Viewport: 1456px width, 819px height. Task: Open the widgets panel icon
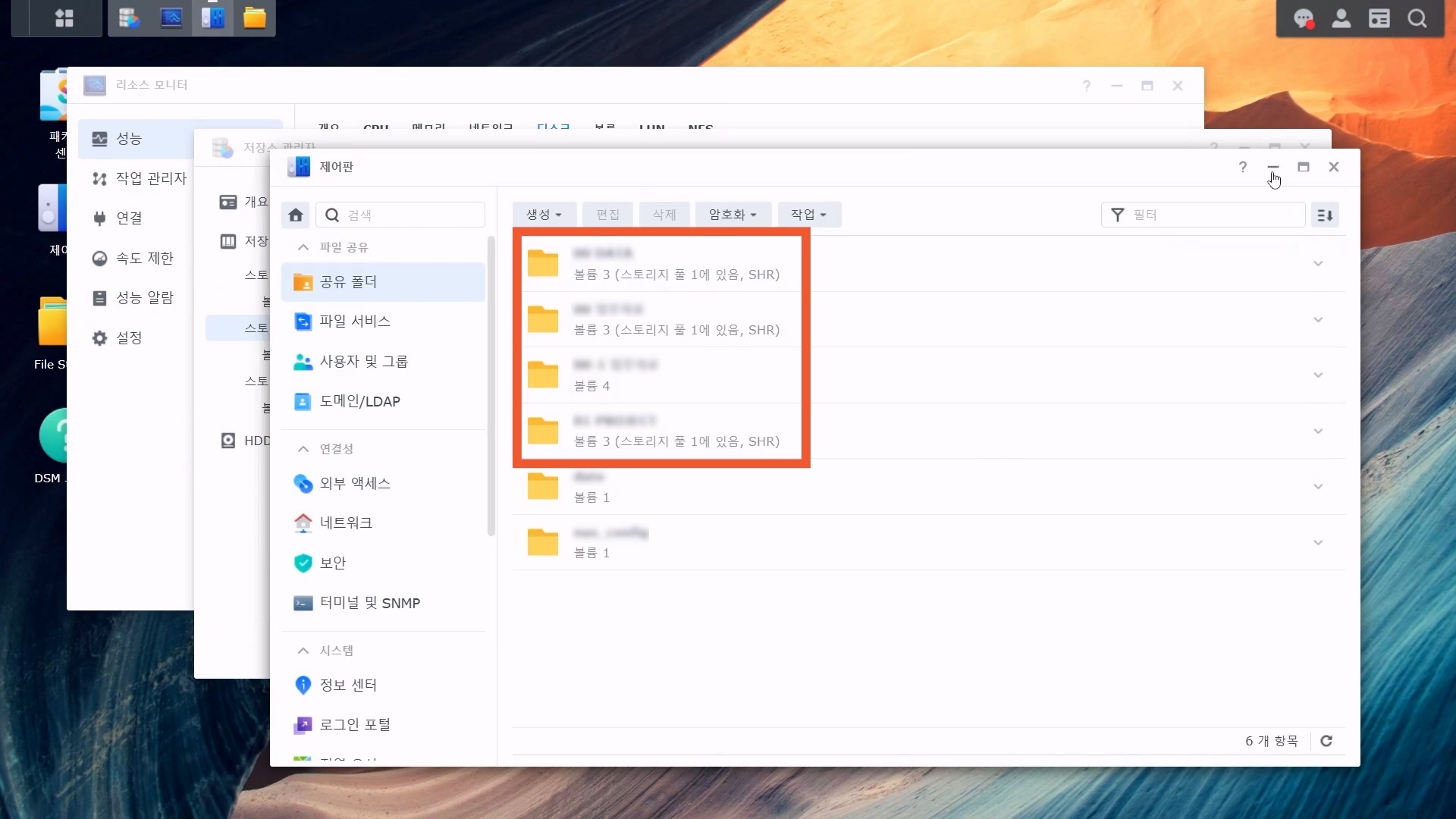[x=1379, y=19]
